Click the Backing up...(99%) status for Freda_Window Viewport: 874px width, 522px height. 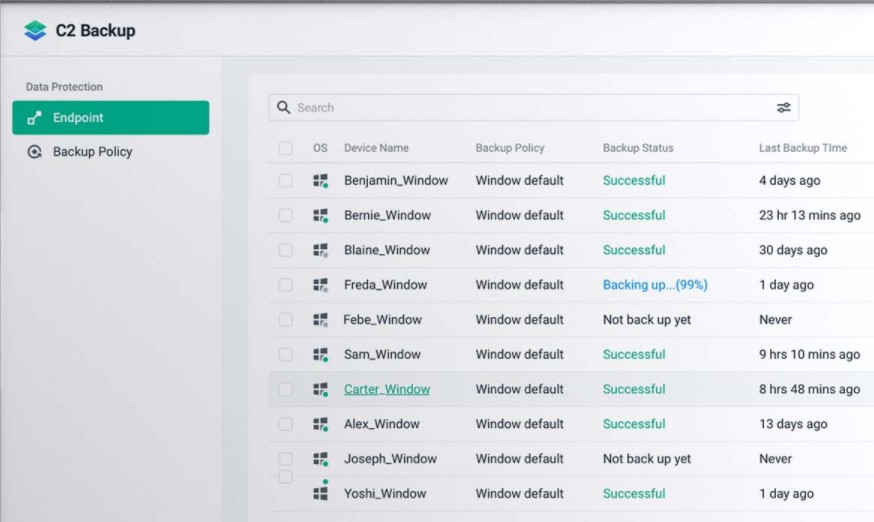pyautogui.click(x=654, y=285)
